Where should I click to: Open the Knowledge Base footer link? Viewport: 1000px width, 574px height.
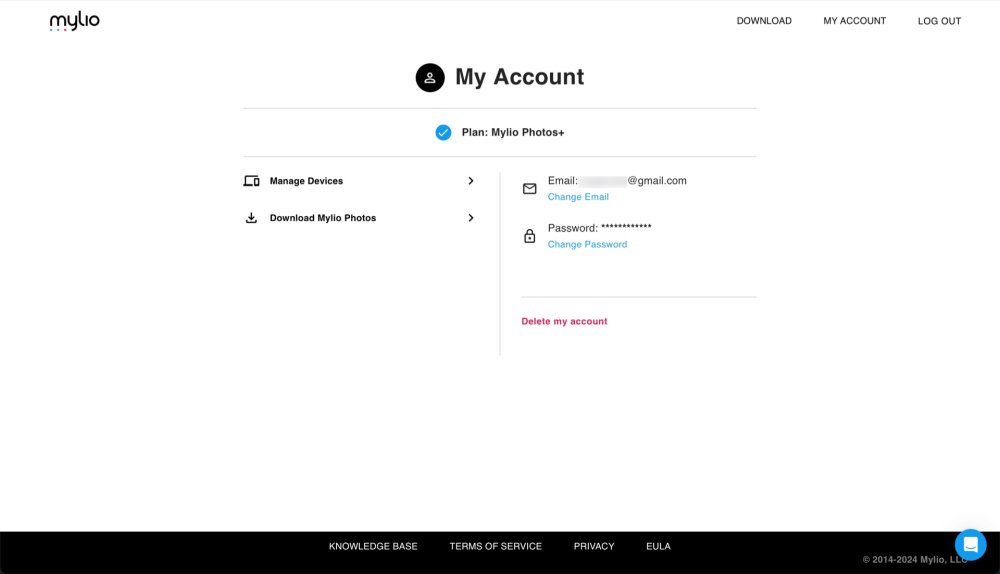click(x=373, y=546)
